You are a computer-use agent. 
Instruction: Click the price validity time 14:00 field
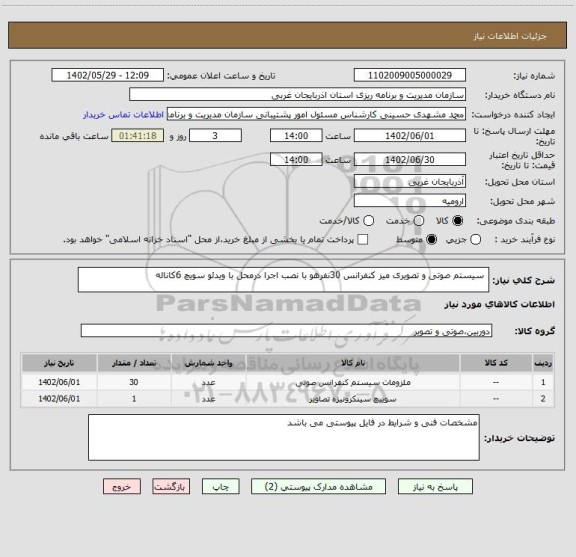tap(296, 159)
